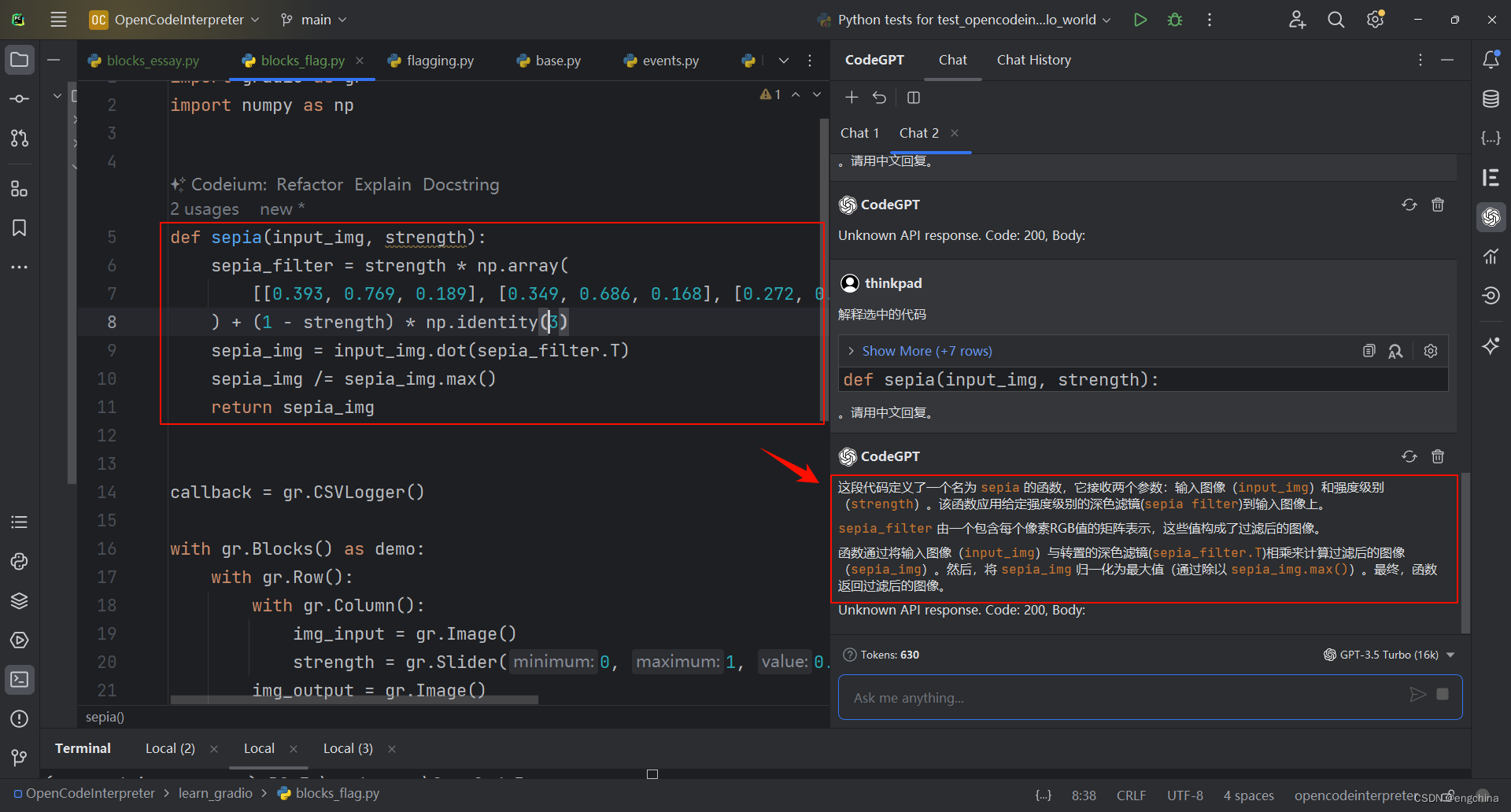This screenshot has height=812, width=1511.
Task: Click the chat panel vertical scrollbar
Action: [1465, 552]
